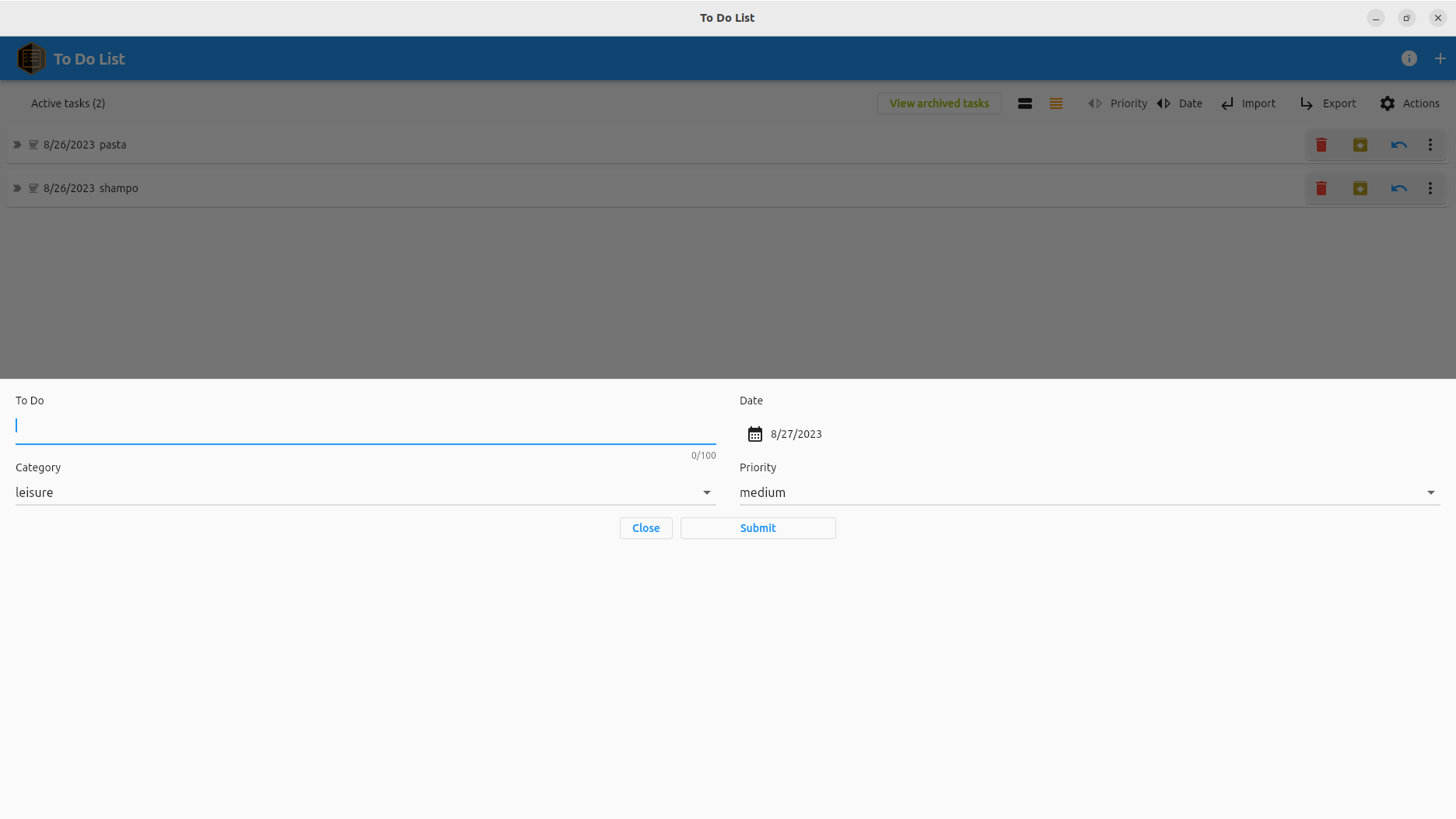Viewport: 1456px width, 819px height.
Task: Expand the pasta task details
Action: click(16, 144)
